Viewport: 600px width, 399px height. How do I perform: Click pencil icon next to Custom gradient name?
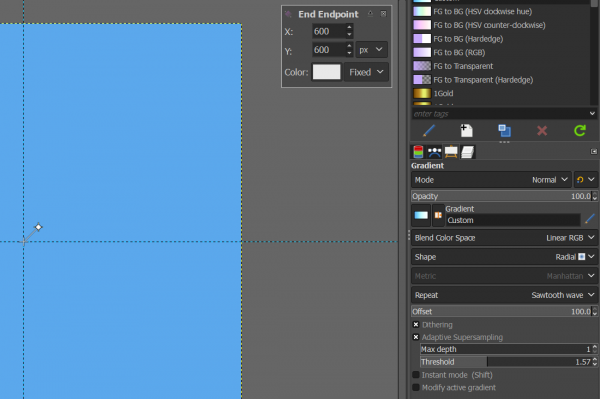point(590,219)
